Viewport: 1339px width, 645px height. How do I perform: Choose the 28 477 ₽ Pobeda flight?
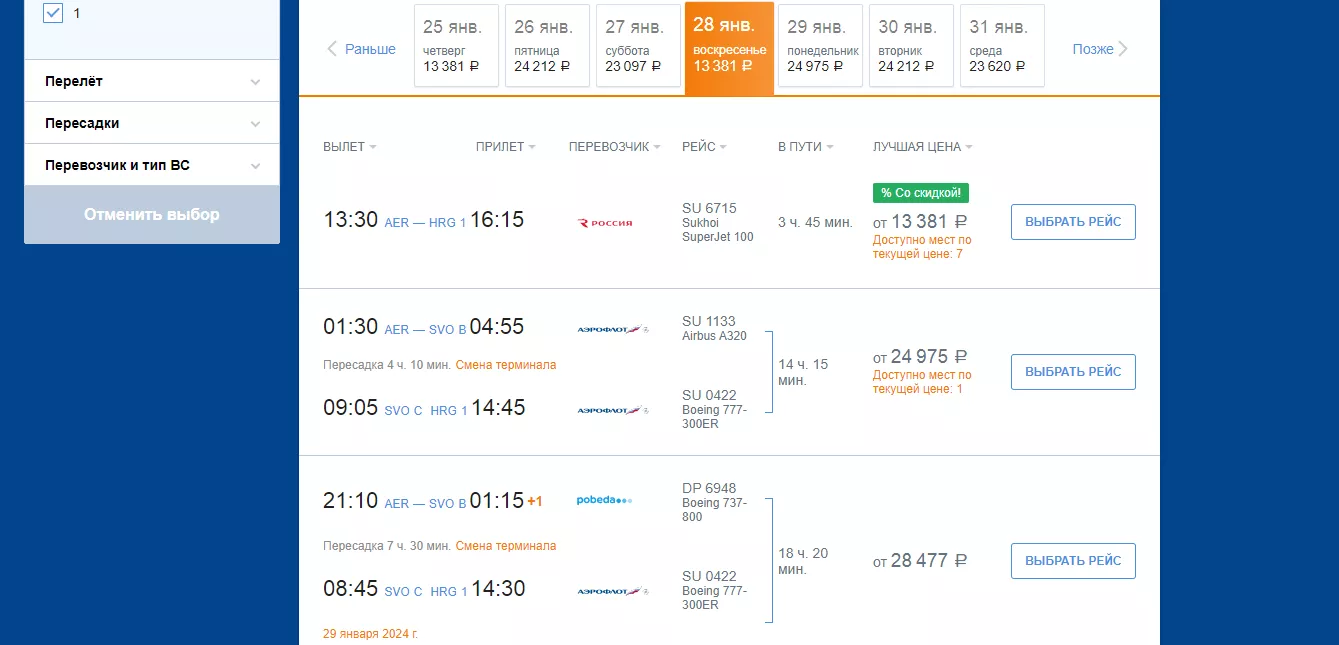1073,561
